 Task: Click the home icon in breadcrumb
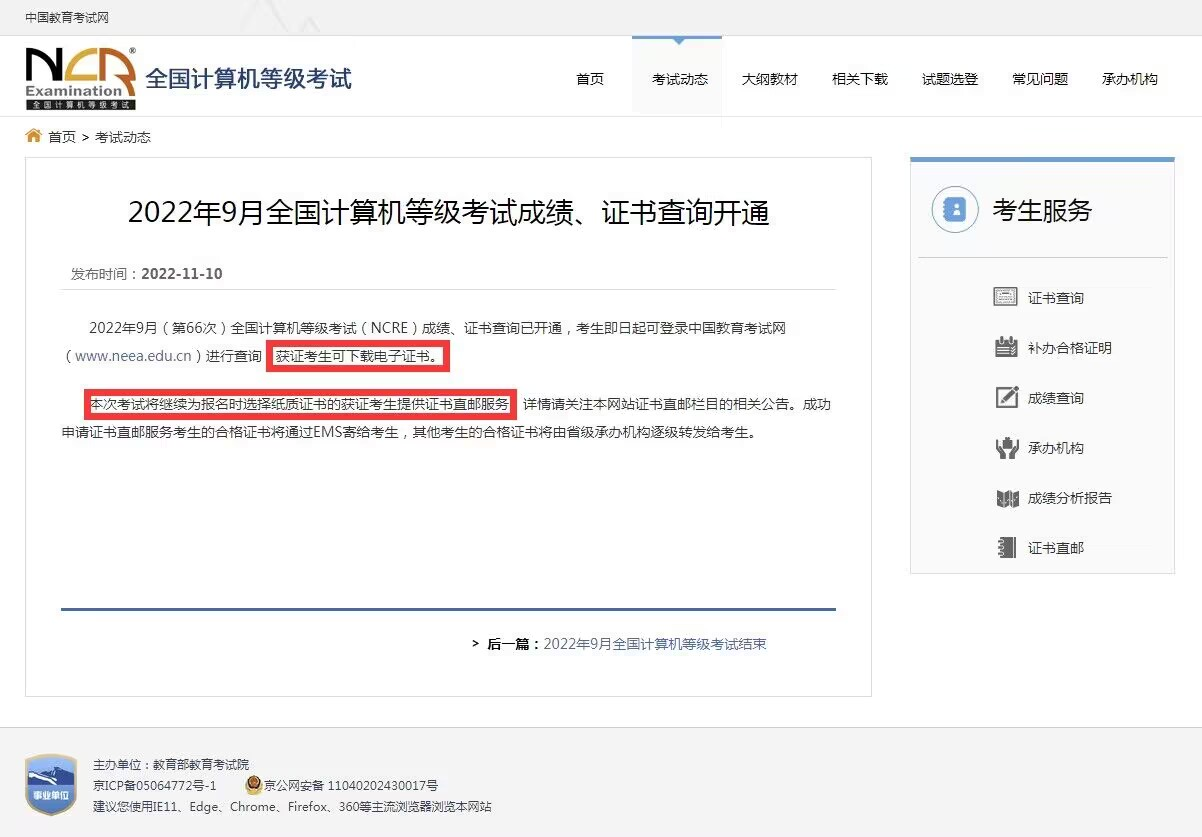click(x=34, y=136)
